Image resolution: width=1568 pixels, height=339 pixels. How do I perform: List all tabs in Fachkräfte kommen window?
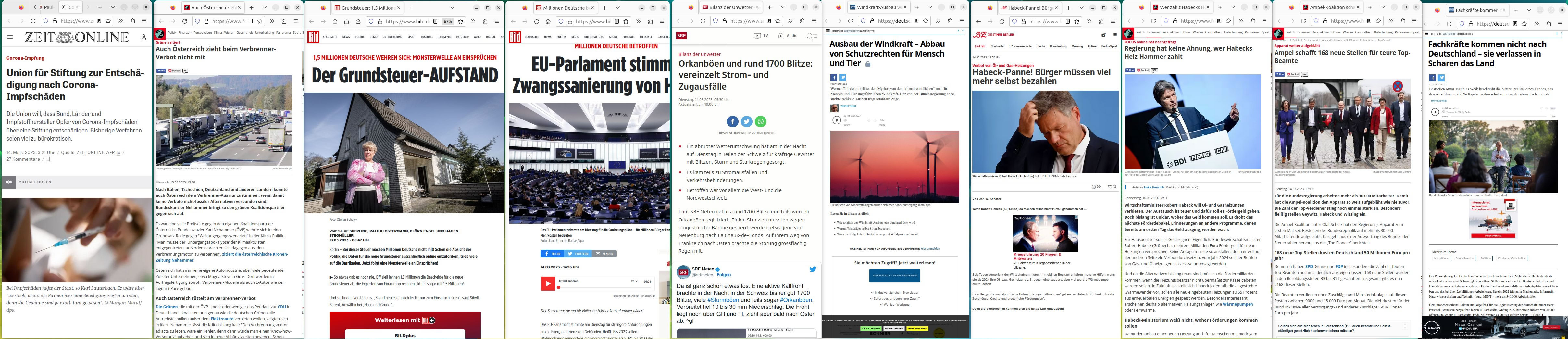click(x=1528, y=10)
